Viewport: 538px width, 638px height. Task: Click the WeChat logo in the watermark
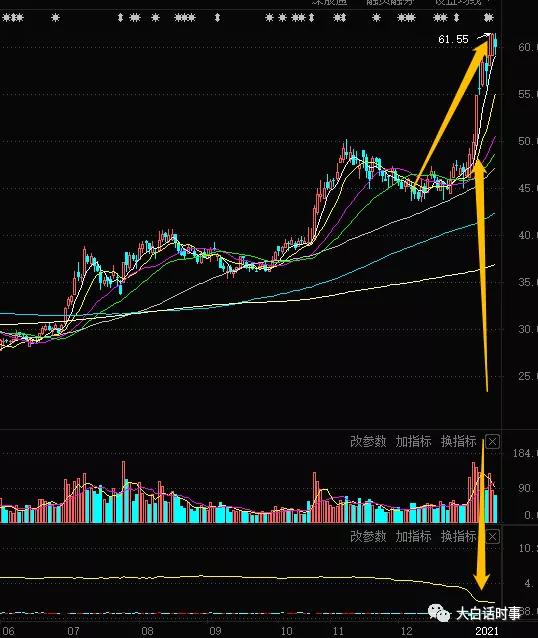pyautogui.click(x=439, y=613)
